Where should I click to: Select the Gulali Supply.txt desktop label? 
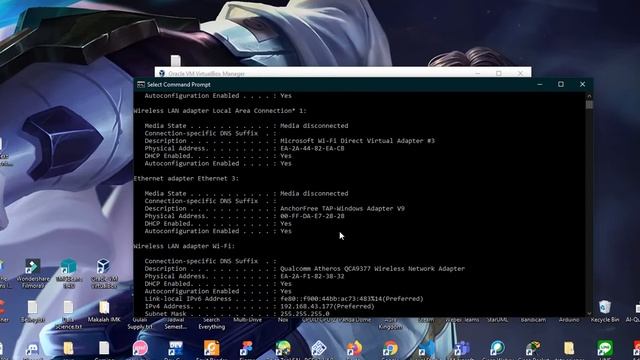point(140,323)
